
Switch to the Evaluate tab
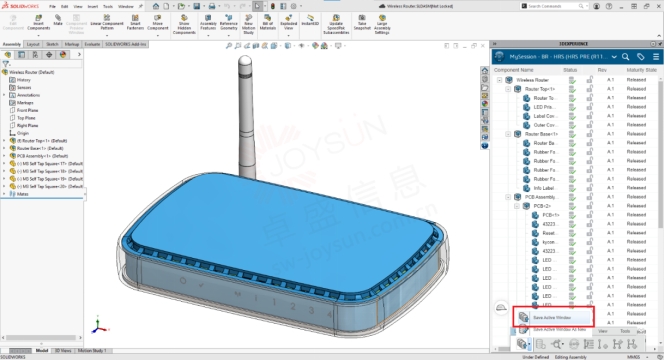tap(92, 44)
